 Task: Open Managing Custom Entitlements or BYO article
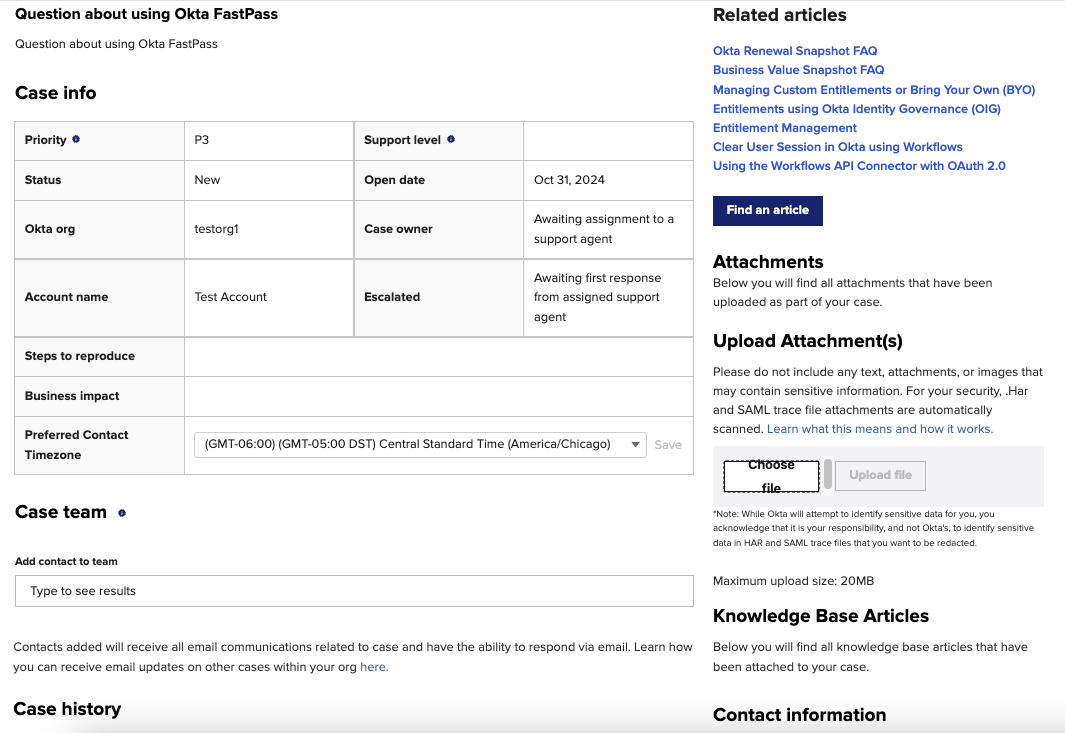[873, 90]
